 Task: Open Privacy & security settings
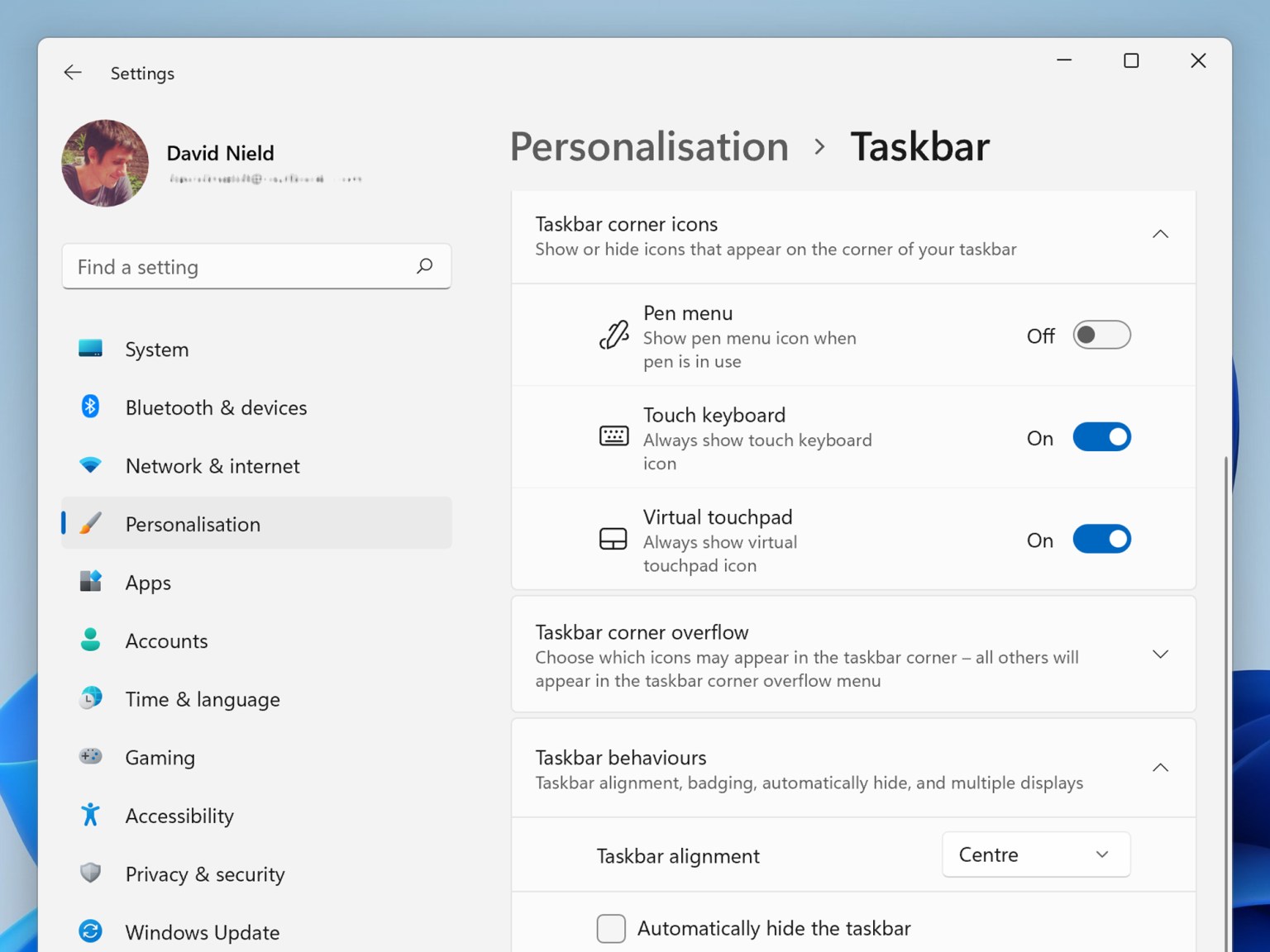204,873
